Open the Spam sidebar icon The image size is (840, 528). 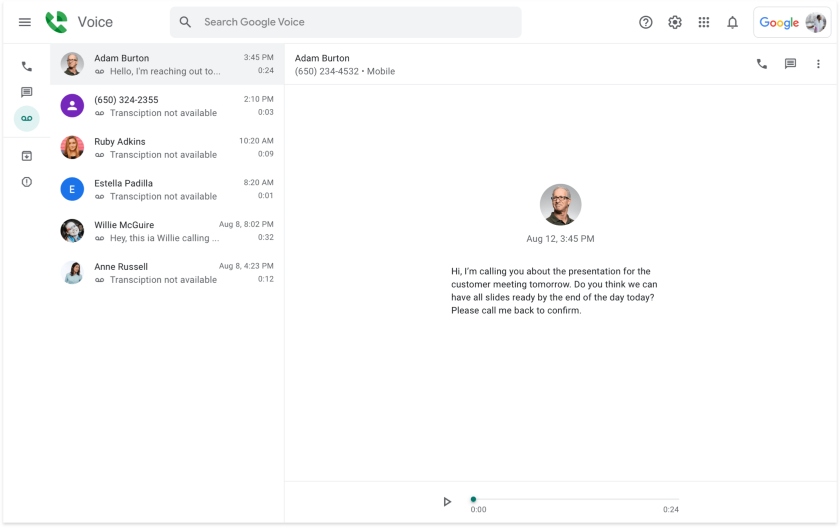click(x=26, y=182)
